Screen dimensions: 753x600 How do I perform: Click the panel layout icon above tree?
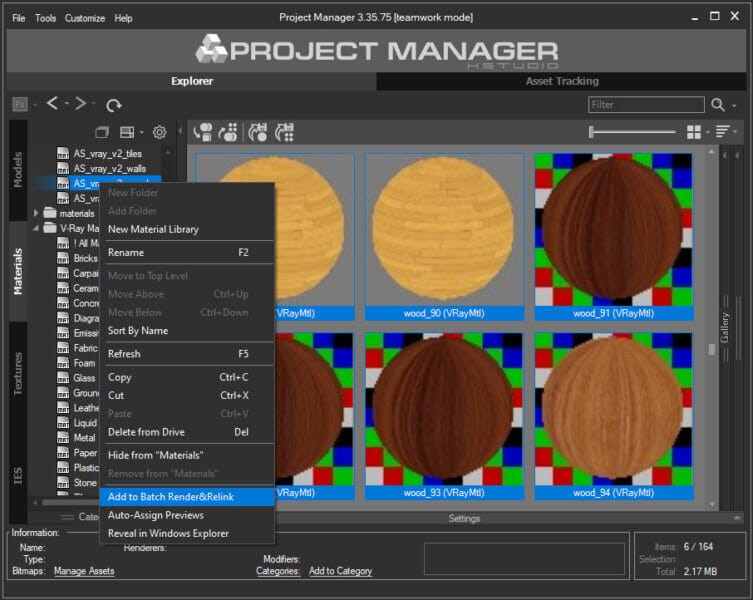click(127, 132)
